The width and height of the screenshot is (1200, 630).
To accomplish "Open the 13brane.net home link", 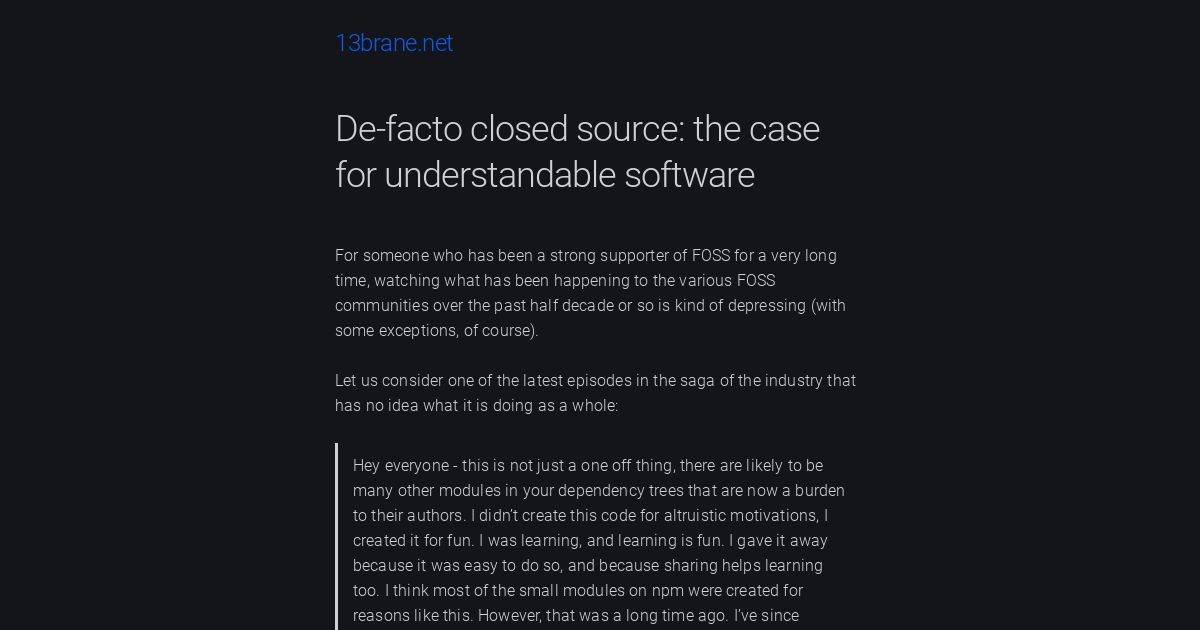I will click(394, 43).
